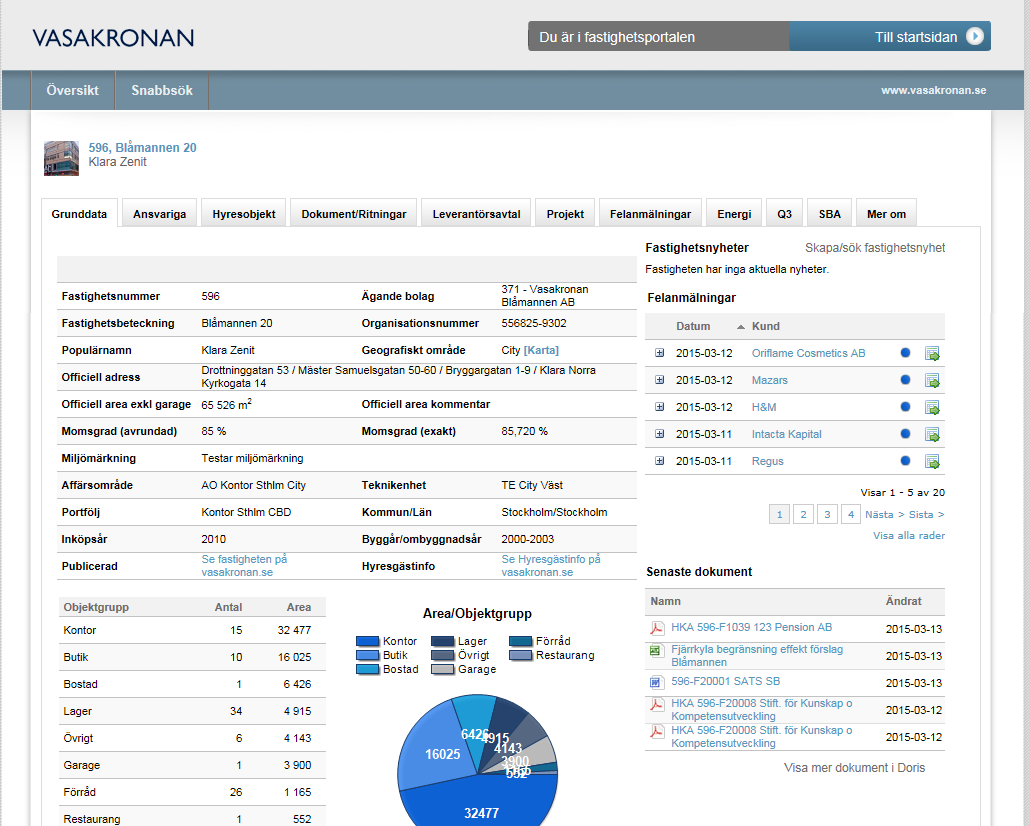Click blue status dot for H&M
This screenshot has width=1029, height=826.
point(906,406)
